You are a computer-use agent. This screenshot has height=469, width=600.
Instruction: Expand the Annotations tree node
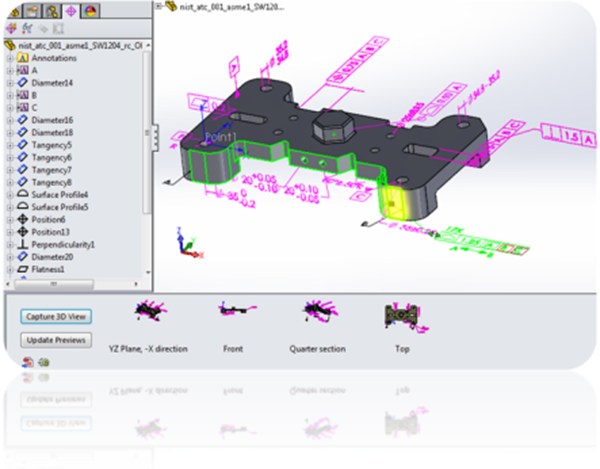pos(10,58)
